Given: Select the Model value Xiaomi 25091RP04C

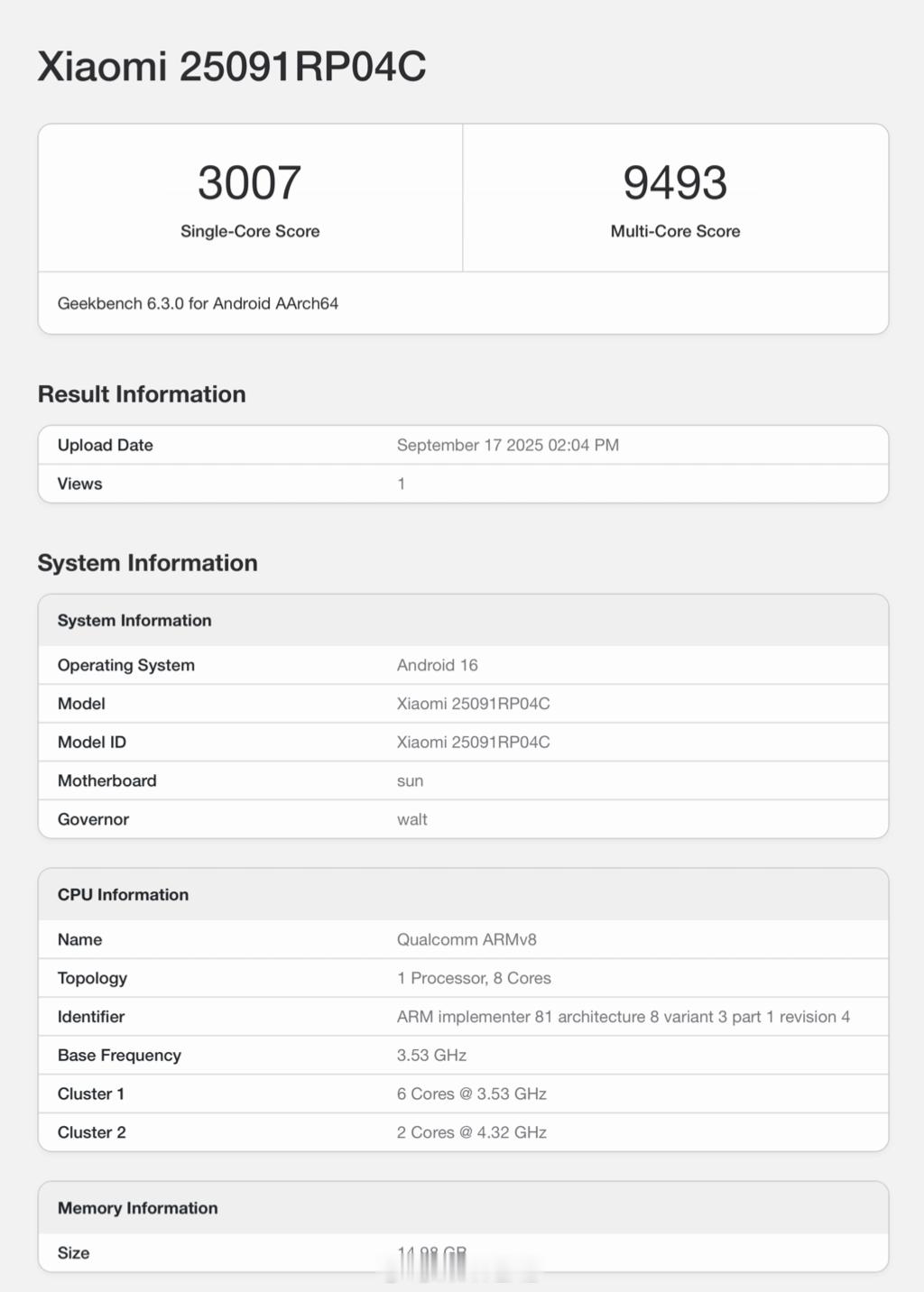Looking at the screenshot, I should point(473,704).
